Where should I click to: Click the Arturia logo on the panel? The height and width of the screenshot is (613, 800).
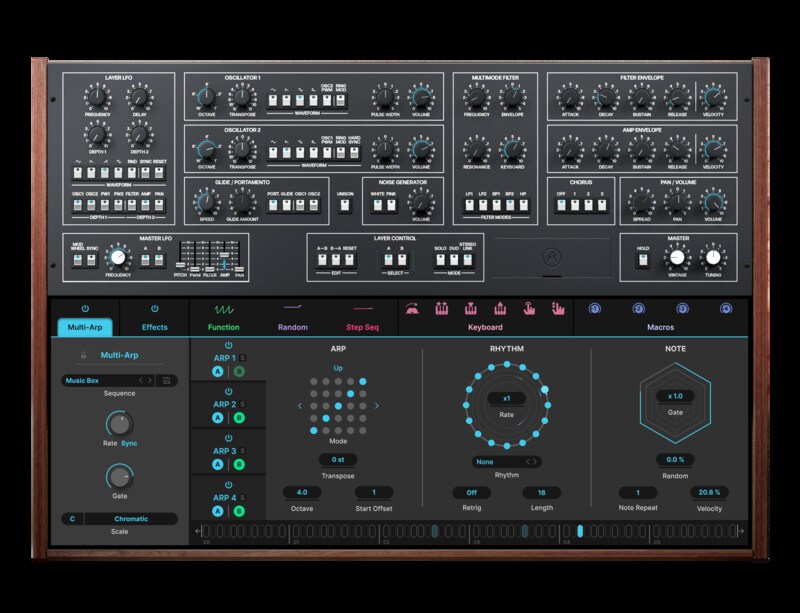point(549,256)
